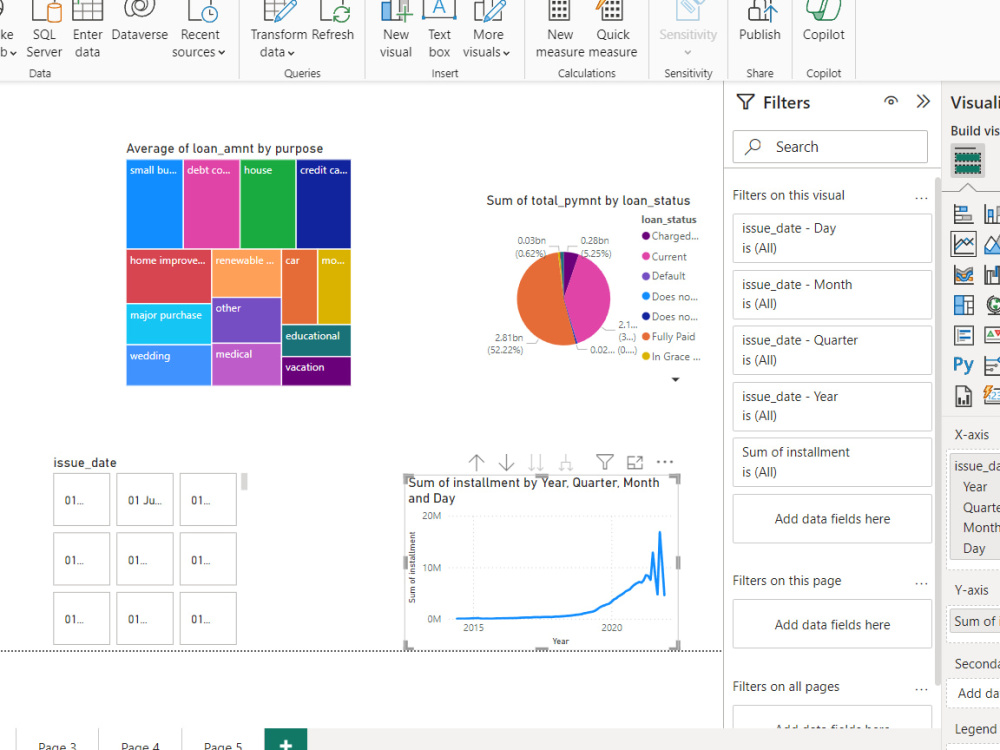
Task: Collapse the Filters pane
Action: click(923, 101)
